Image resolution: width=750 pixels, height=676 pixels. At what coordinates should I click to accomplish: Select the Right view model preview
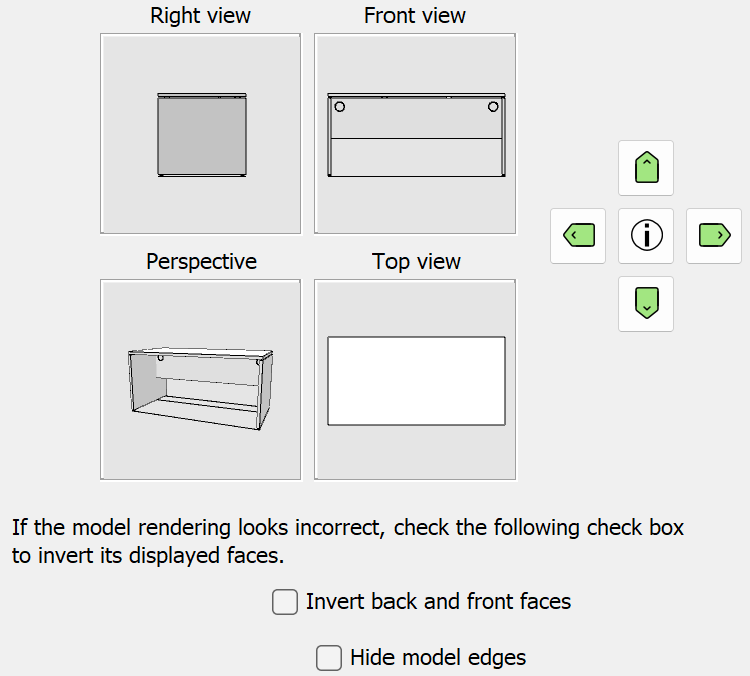pyautogui.click(x=201, y=134)
